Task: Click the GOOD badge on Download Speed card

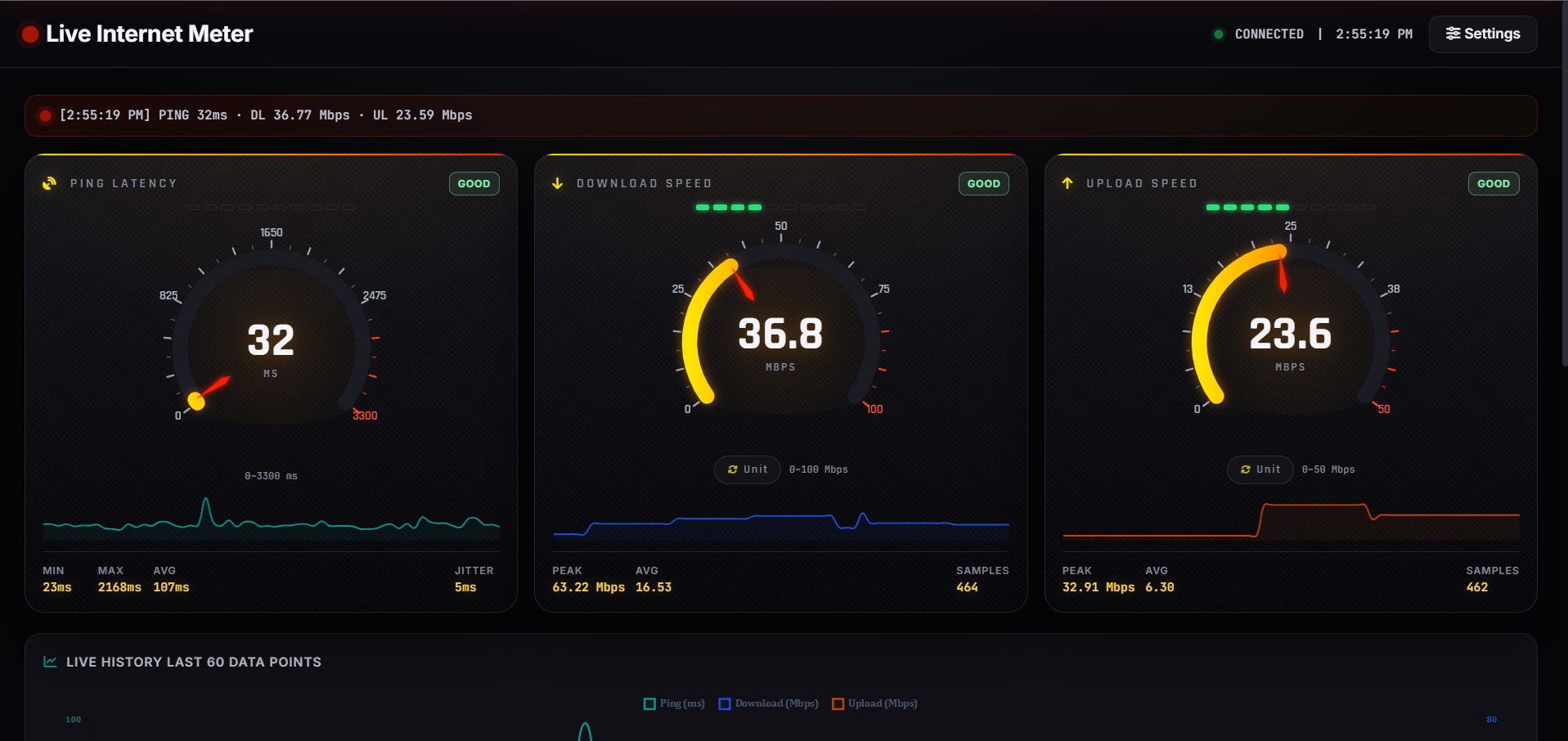Action: (x=984, y=184)
